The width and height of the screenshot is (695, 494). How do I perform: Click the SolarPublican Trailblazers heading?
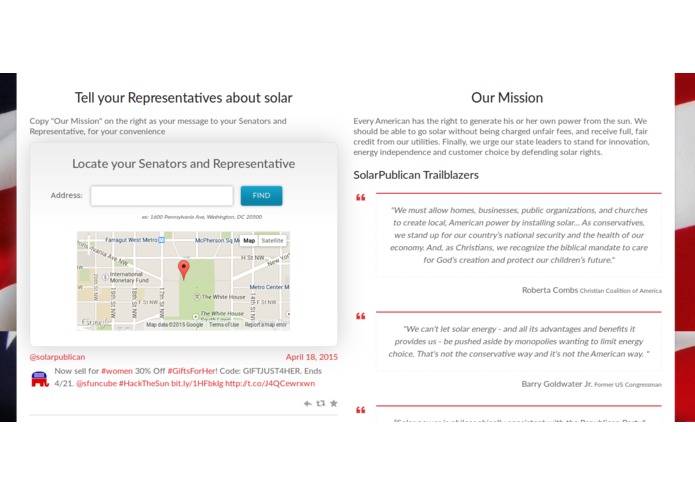(x=416, y=175)
